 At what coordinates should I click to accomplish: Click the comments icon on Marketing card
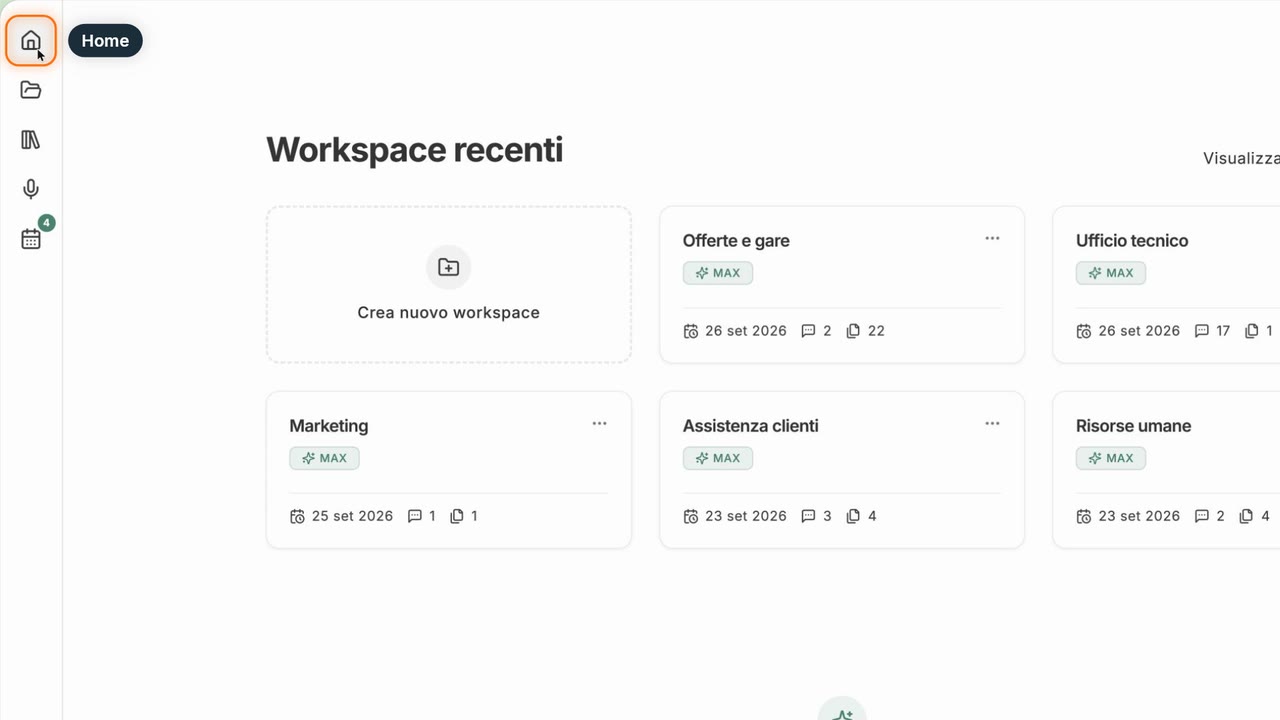(415, 516)
